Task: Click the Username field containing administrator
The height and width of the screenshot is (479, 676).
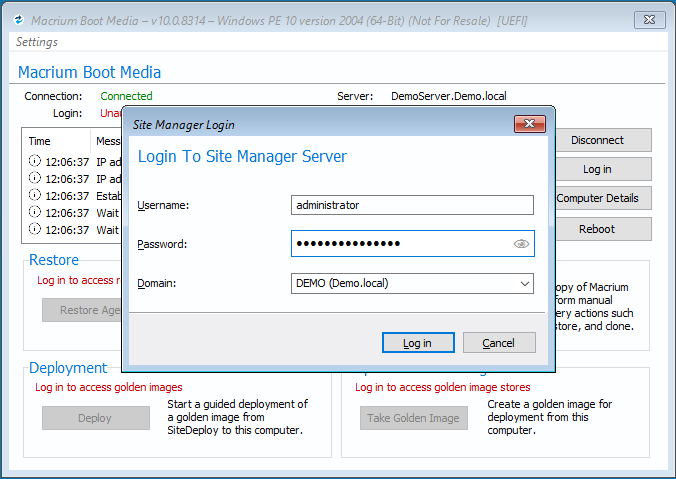Action: (x=412, y=205)
